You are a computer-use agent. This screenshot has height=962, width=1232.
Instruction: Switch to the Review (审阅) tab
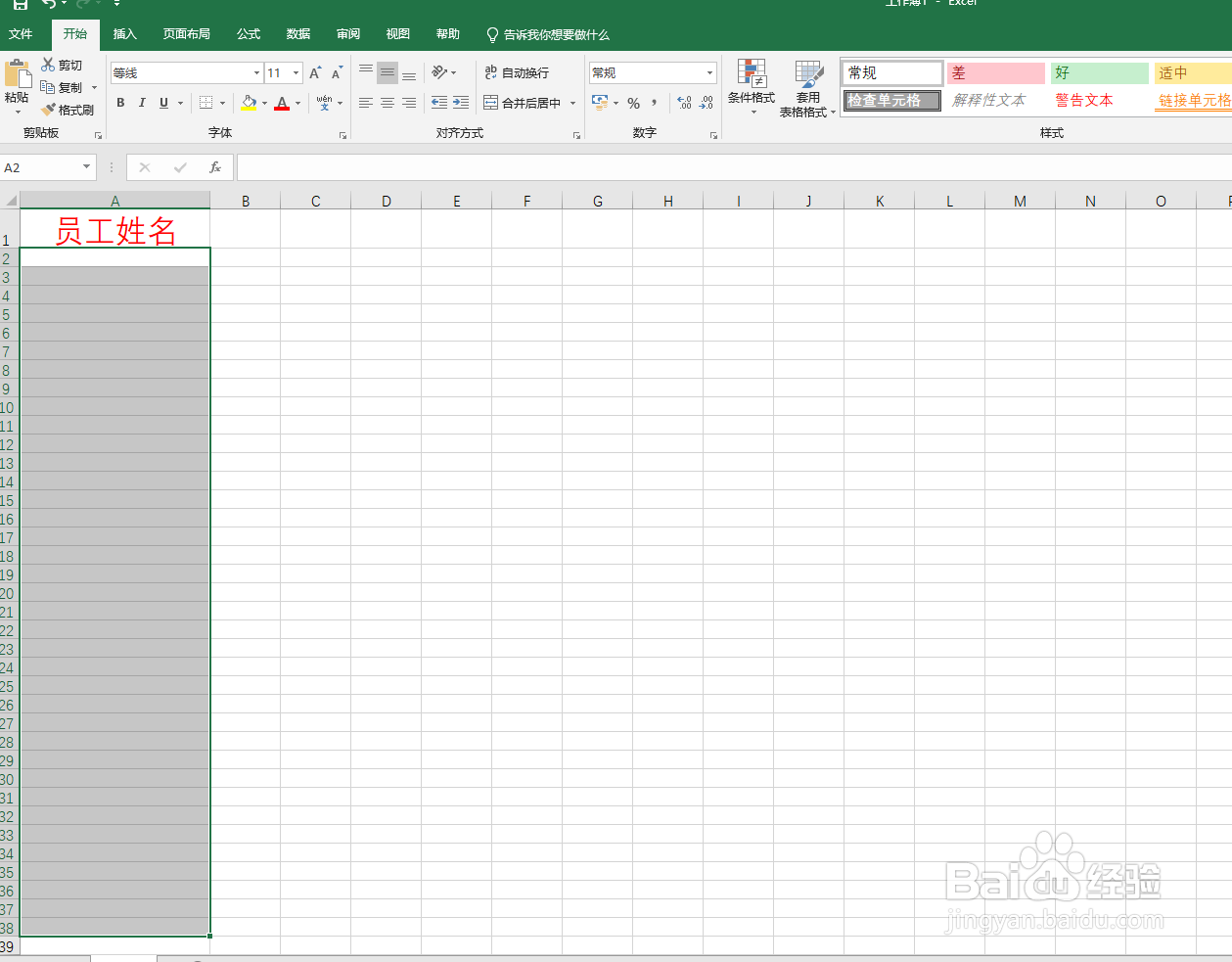(x=348, y=34)
